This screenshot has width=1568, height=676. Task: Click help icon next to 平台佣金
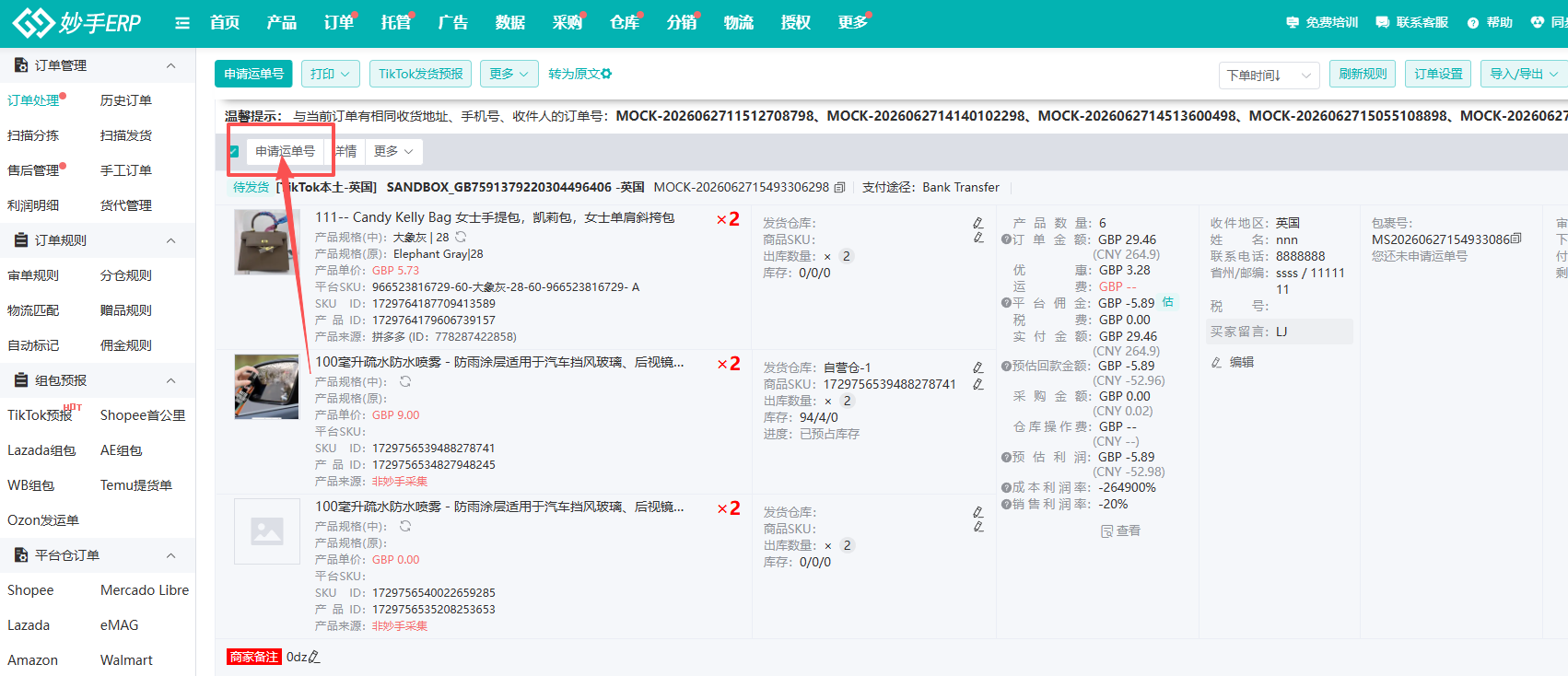1006,303
